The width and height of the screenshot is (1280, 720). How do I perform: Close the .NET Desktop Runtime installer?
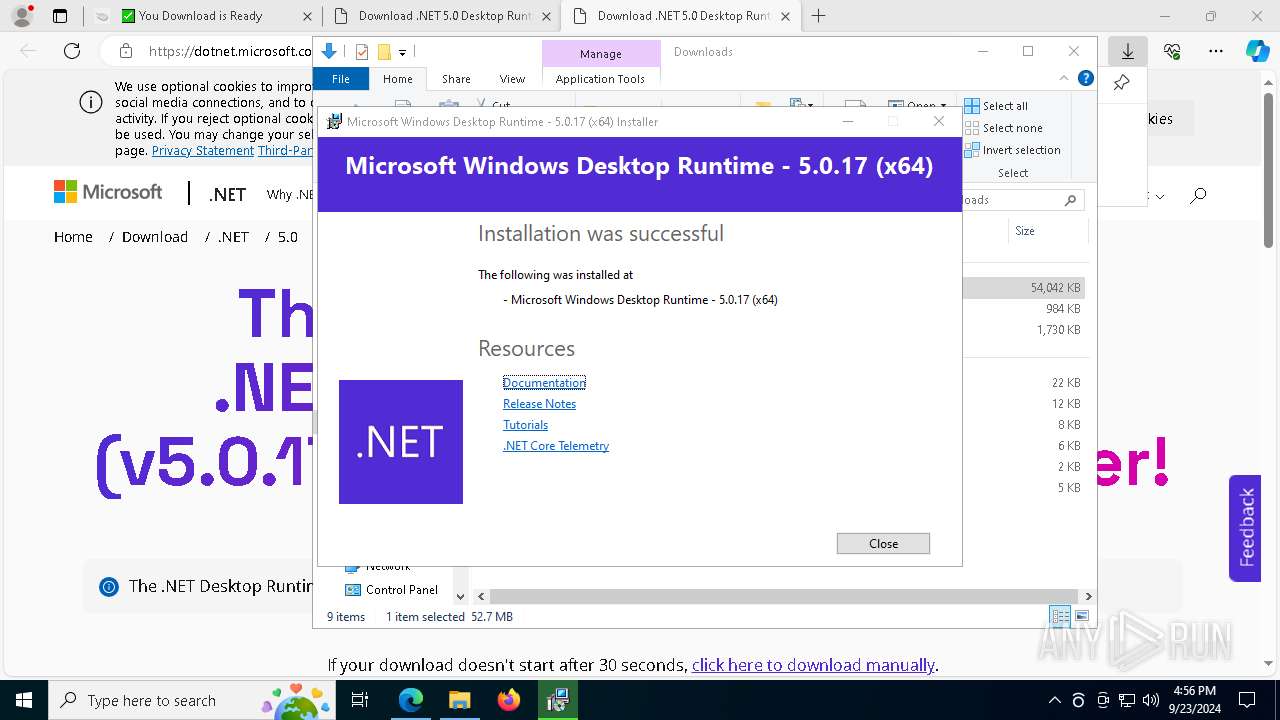(x=883, y=543)
